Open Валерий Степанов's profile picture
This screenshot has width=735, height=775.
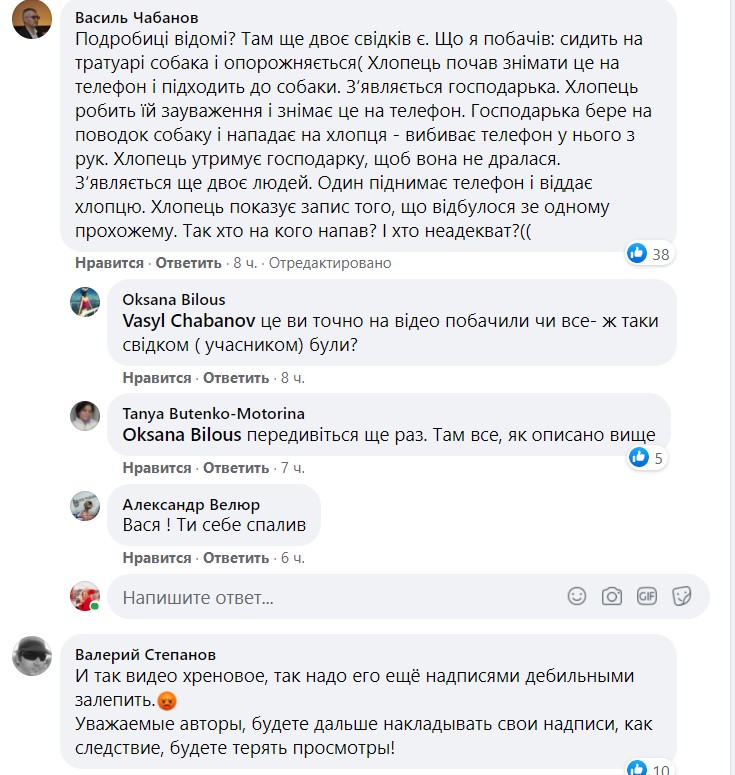point(32,656)
